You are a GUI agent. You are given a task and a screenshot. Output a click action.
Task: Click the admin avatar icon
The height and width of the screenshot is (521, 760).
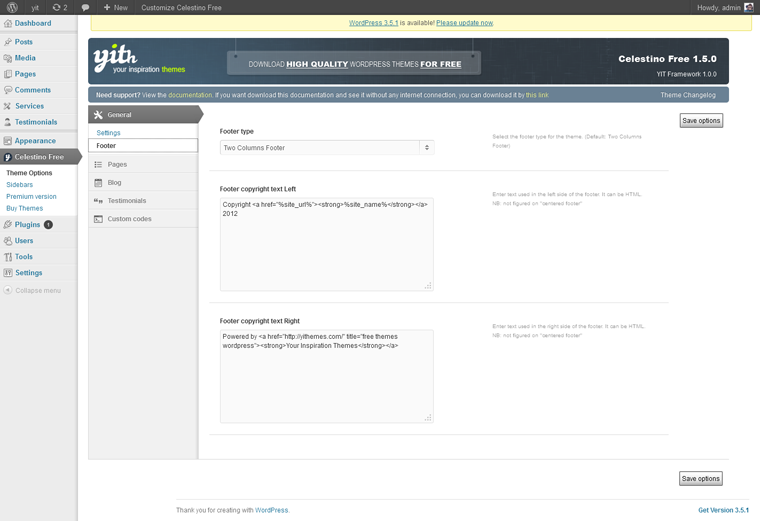[x=749, y=7]
